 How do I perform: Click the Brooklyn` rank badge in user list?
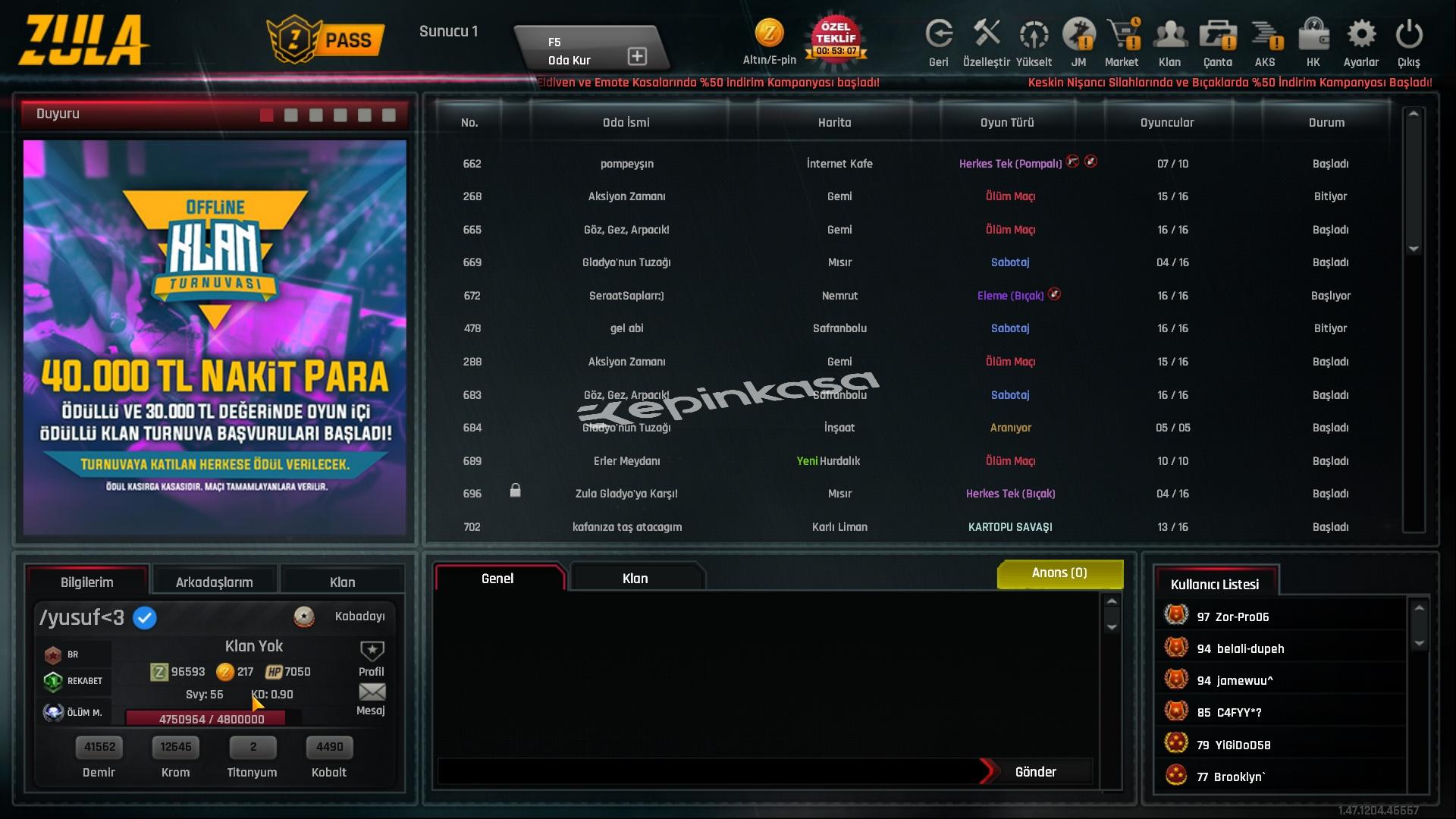[x=1176, y=775]
